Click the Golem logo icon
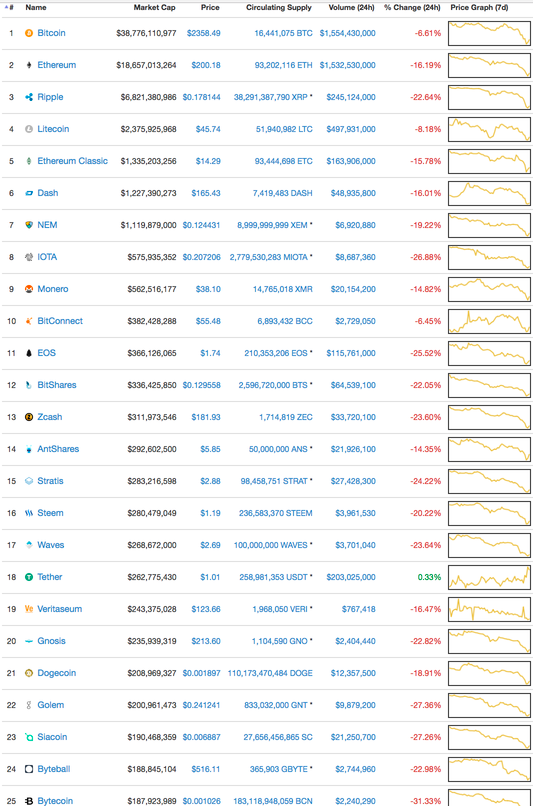 coord(29,705)
